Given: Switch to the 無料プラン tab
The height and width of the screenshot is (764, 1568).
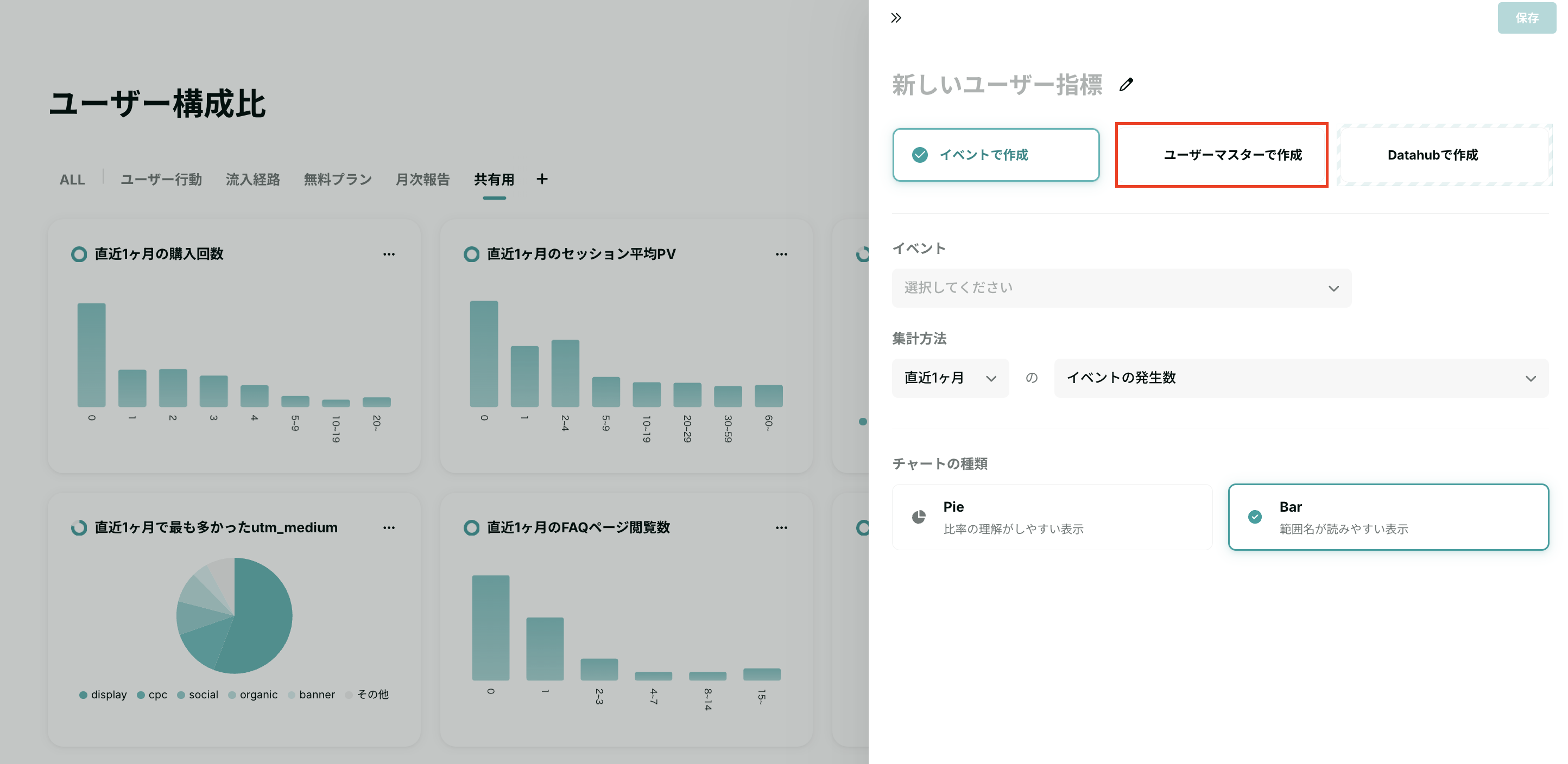Looking at the screenshot, I should [x=338, y=180].
